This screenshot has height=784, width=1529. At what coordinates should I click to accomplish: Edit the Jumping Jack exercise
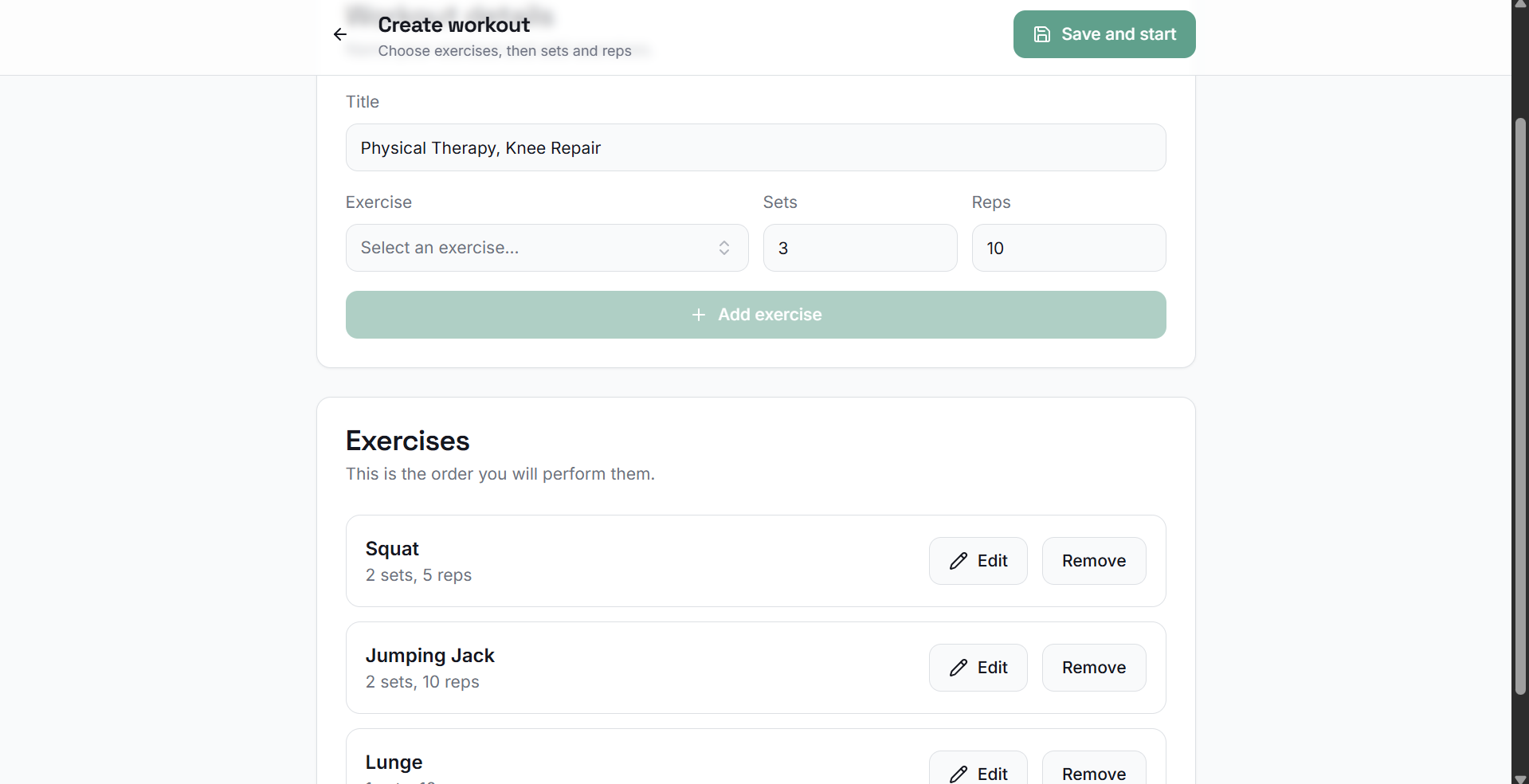click(x=978, y=668)
